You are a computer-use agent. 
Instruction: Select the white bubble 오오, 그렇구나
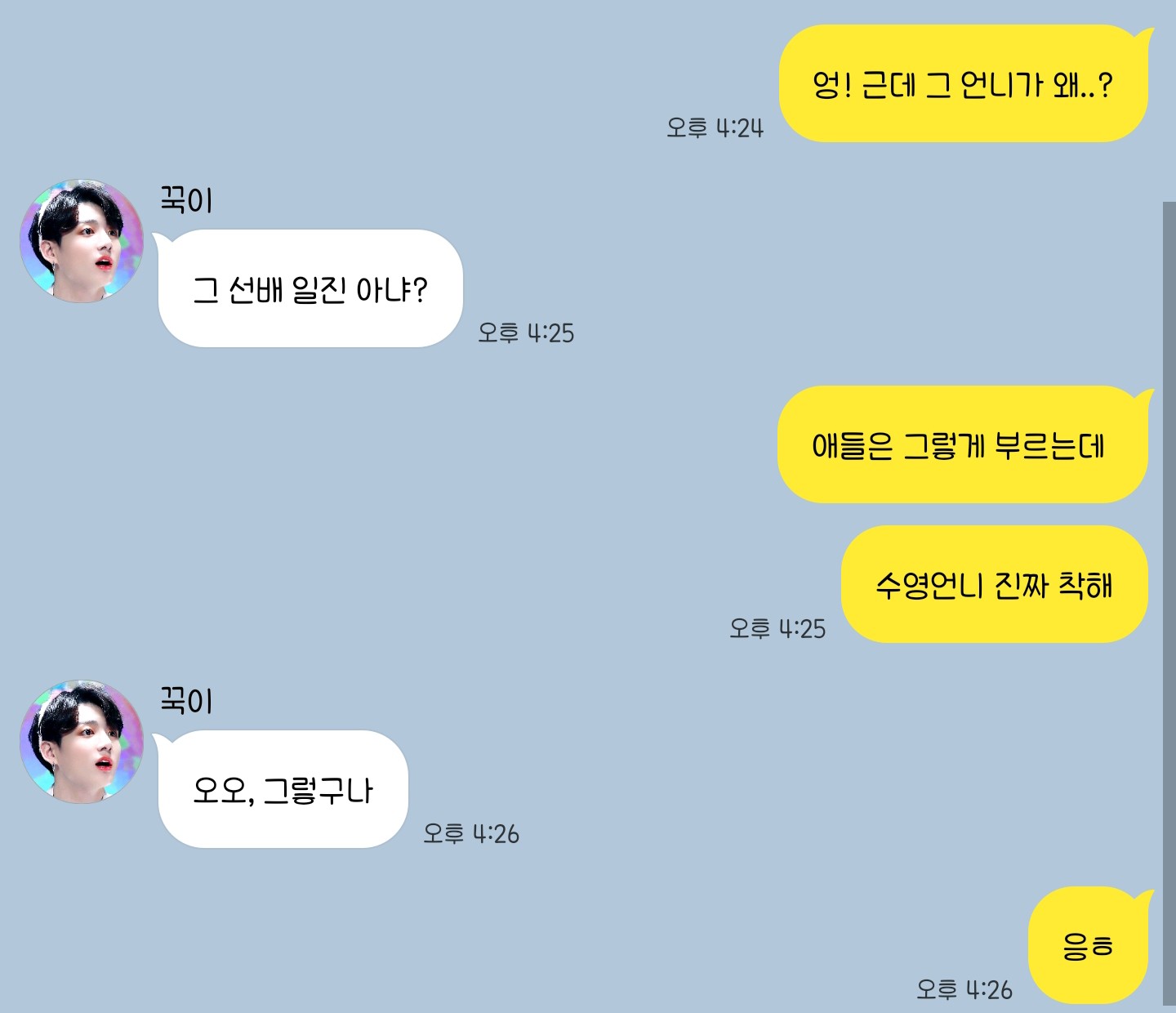(283, 789)
